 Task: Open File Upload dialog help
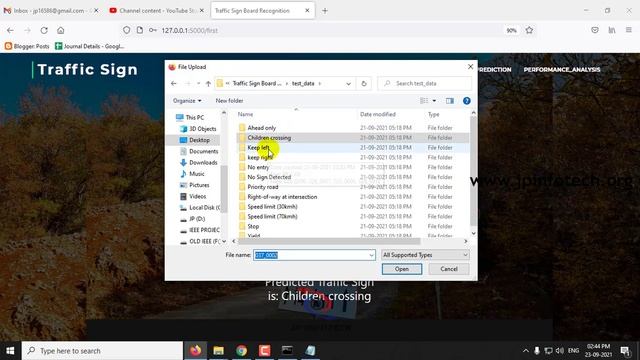[x=467, y=101]
